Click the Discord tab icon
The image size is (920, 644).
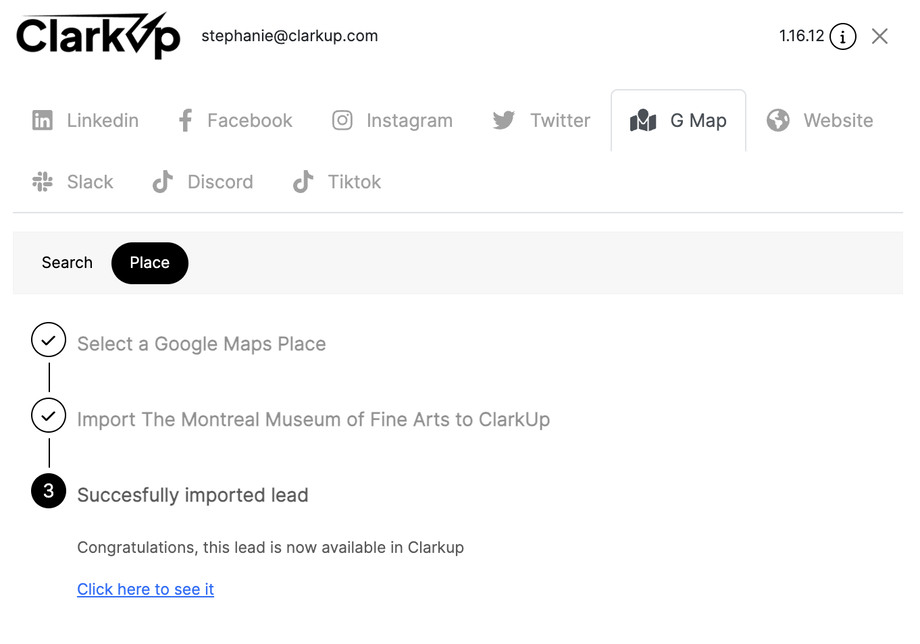pyautogui.click(x=162, y=182)
